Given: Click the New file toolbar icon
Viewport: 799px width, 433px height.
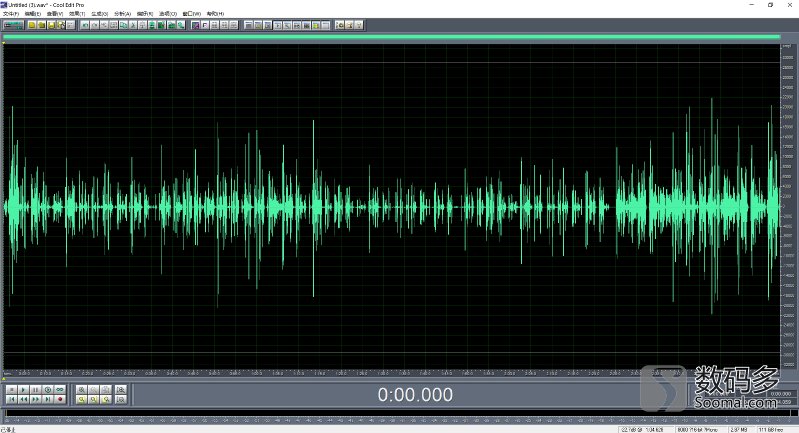Looking at the screenshot, I should pos(32,25).
